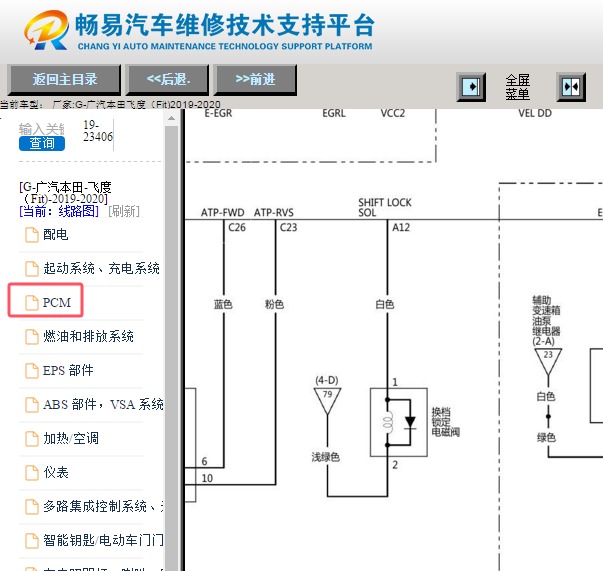Screen dimensions: 603x571
Task: Click the 蓝色 wire color label
Action: 223,305
